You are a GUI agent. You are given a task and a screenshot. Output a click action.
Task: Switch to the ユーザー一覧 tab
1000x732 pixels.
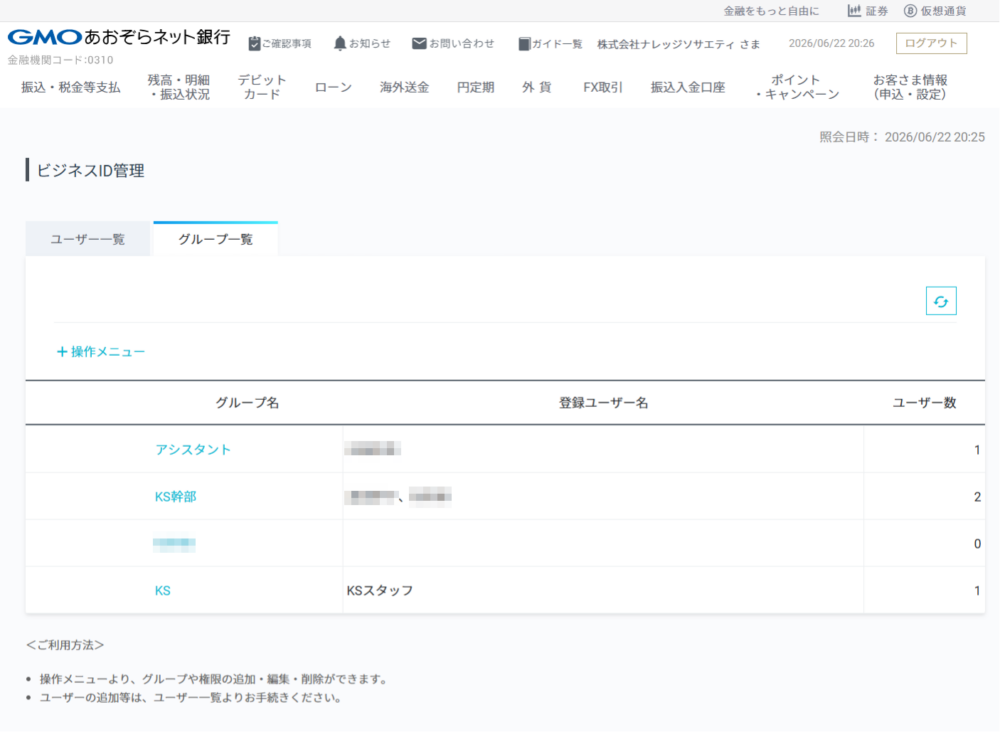pyautogui.click(x=88, y=239)
